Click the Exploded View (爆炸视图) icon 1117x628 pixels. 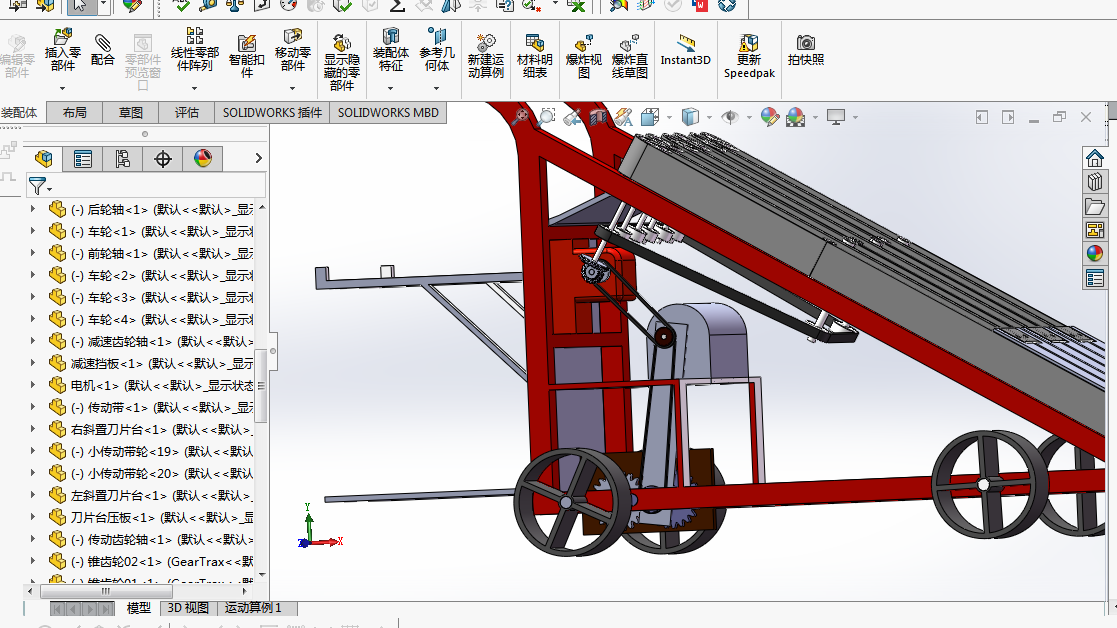point(583,55)
